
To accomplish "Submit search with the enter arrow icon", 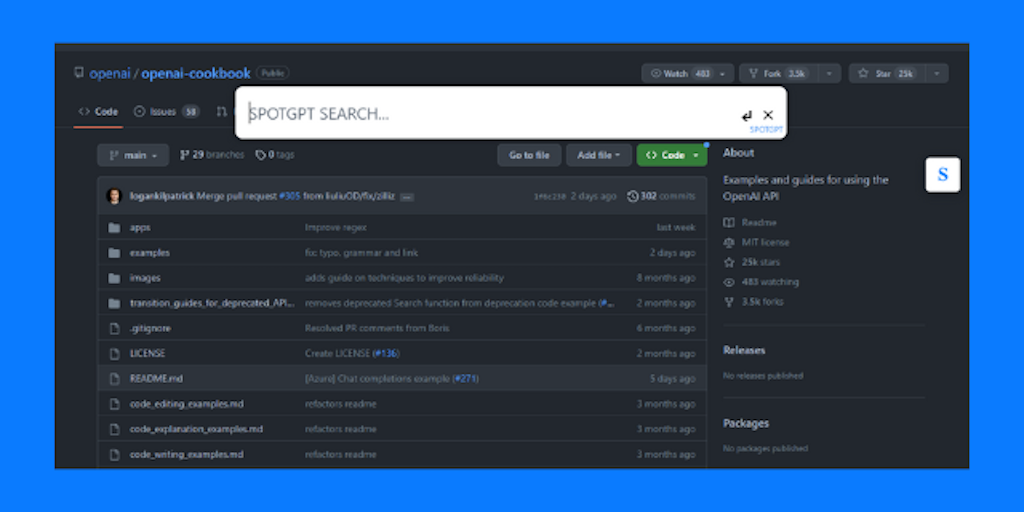I will click(x=746, y=116).
